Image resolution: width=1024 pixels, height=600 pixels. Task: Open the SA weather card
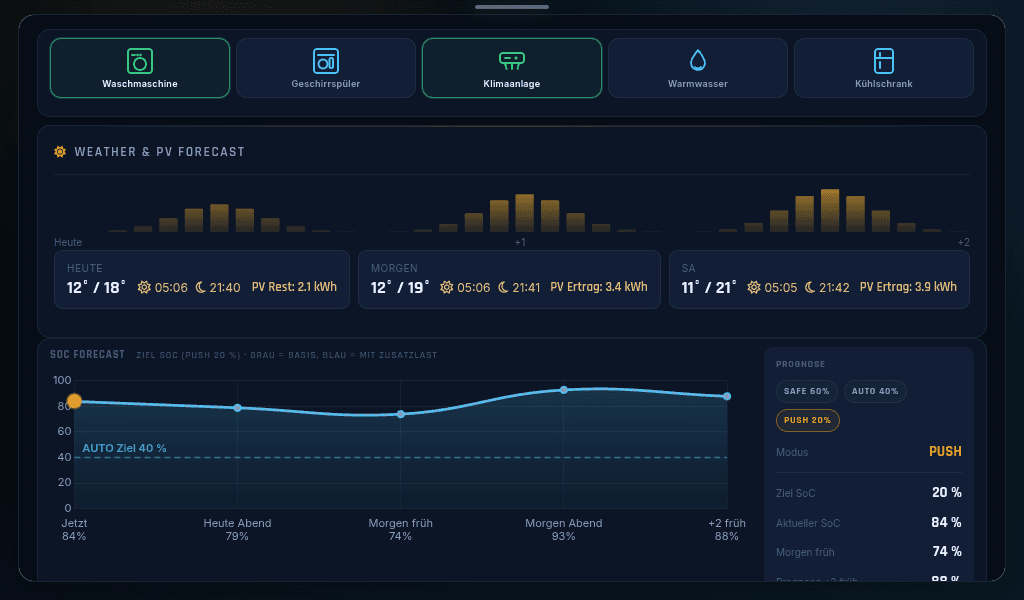tap(819, 279)
